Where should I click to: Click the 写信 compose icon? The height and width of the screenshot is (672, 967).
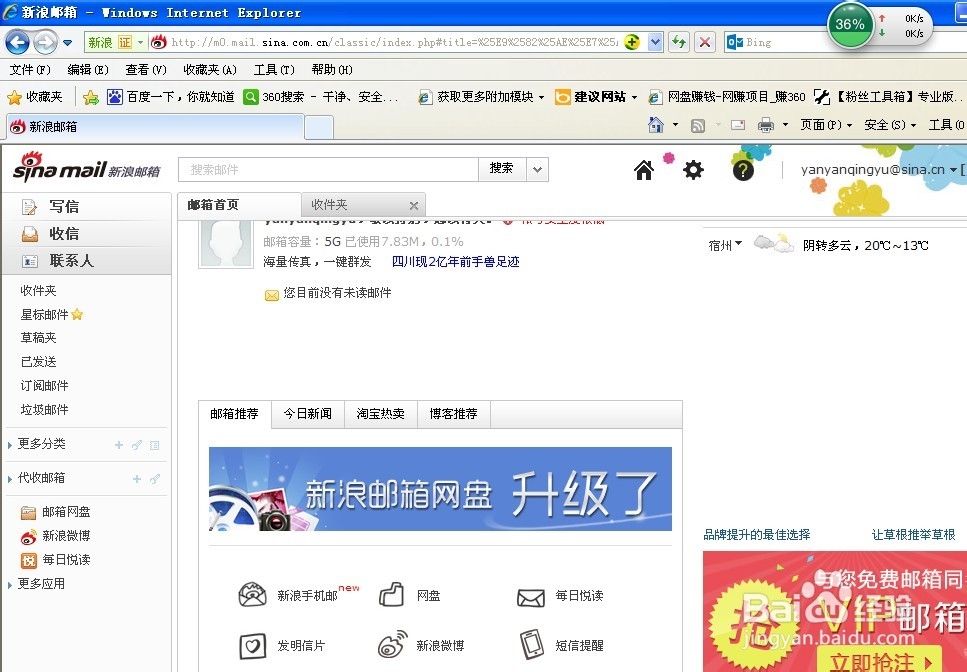tap(30, 207)
